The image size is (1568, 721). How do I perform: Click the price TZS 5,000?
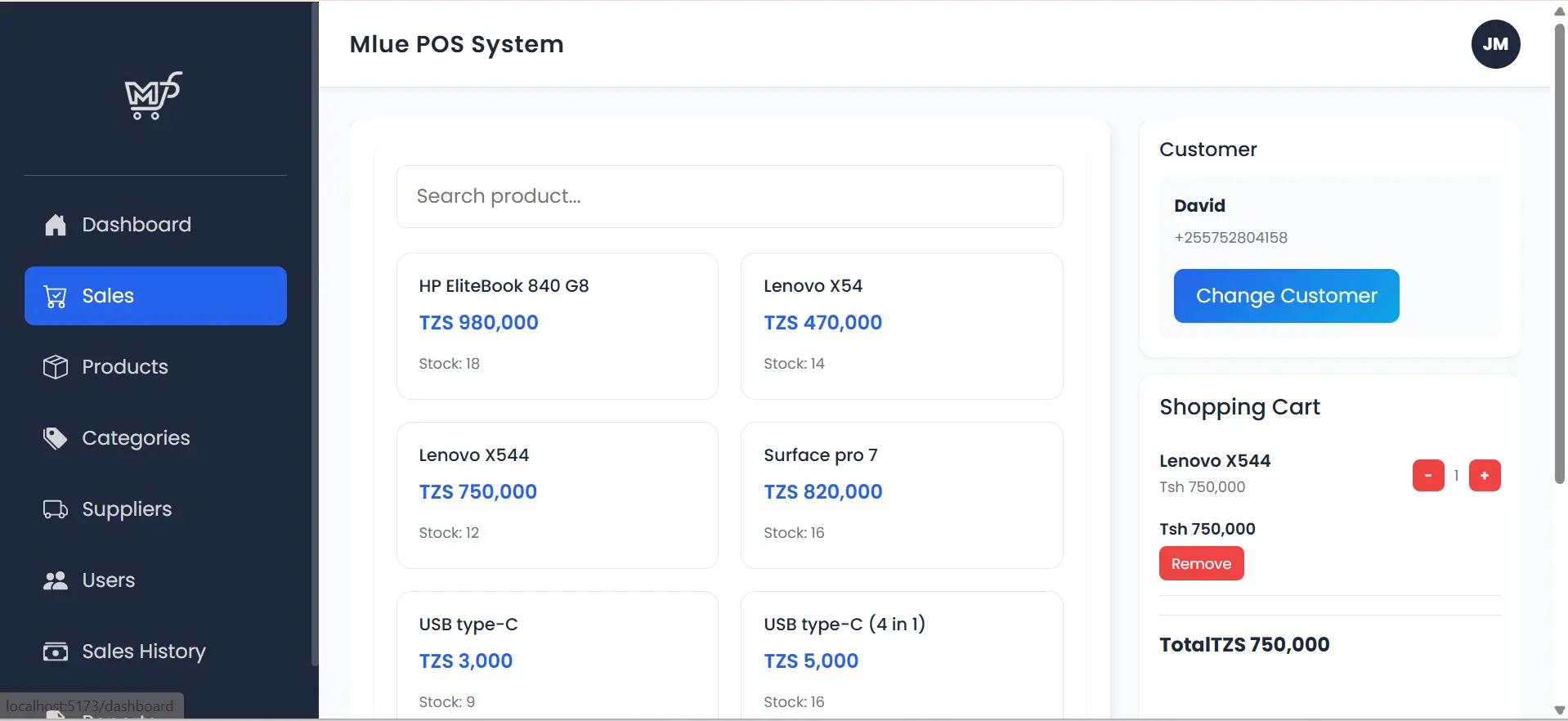(x=811, y=661)
